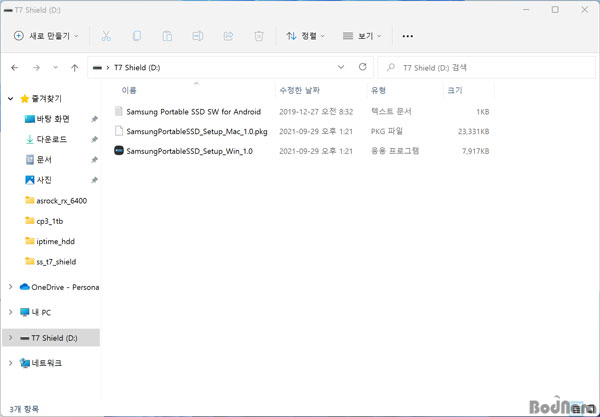Click the Cut scissors icon in toolbar
Viewport: 600px width, 417px height.
pos(106,36)
